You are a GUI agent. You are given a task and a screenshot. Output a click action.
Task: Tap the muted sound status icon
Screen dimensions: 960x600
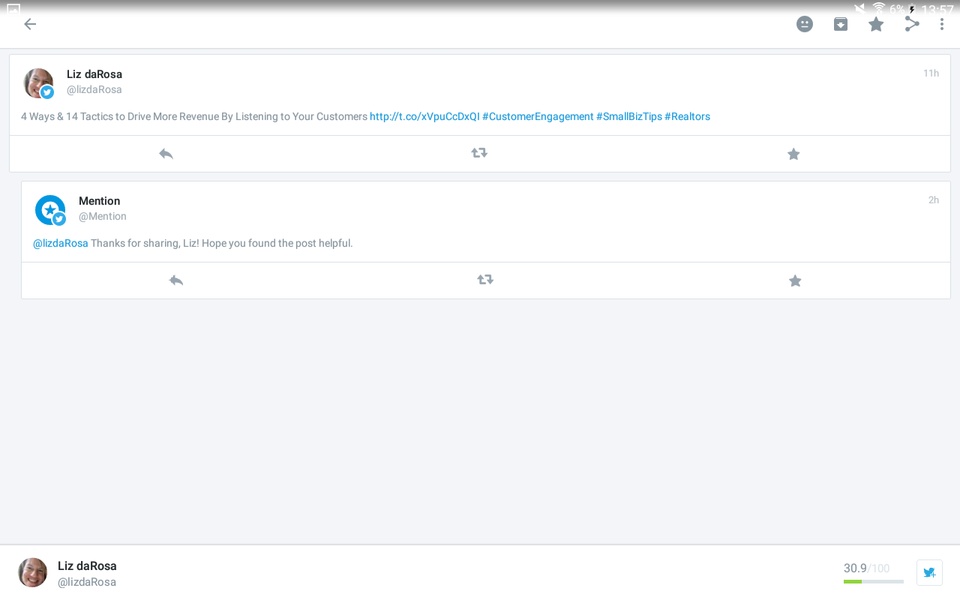(860, 9)
